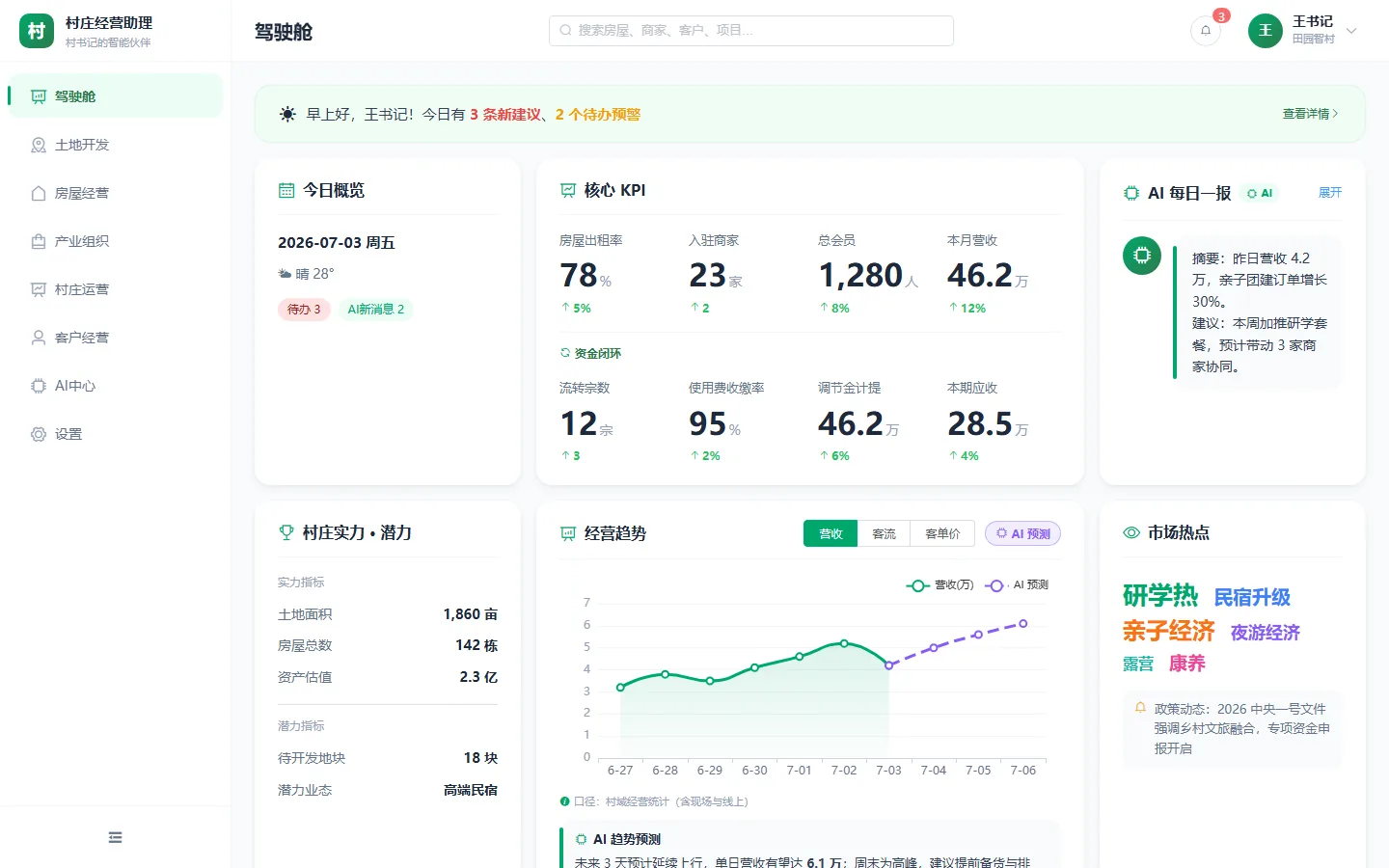Click the 土地面积 1,860 亩 row
Viewport: 1389px width, 868px height.
pos(388,614)
